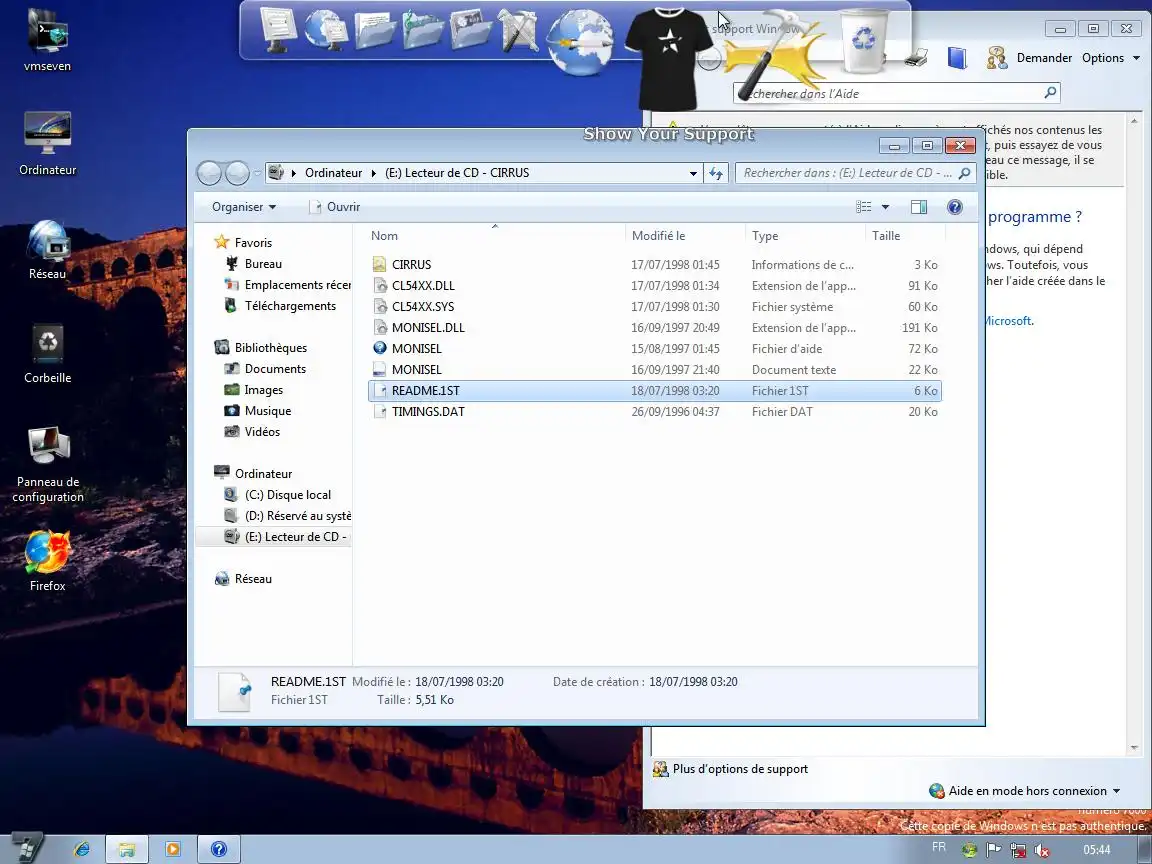
Task: Select the README.1ST file
Action: 654,391
